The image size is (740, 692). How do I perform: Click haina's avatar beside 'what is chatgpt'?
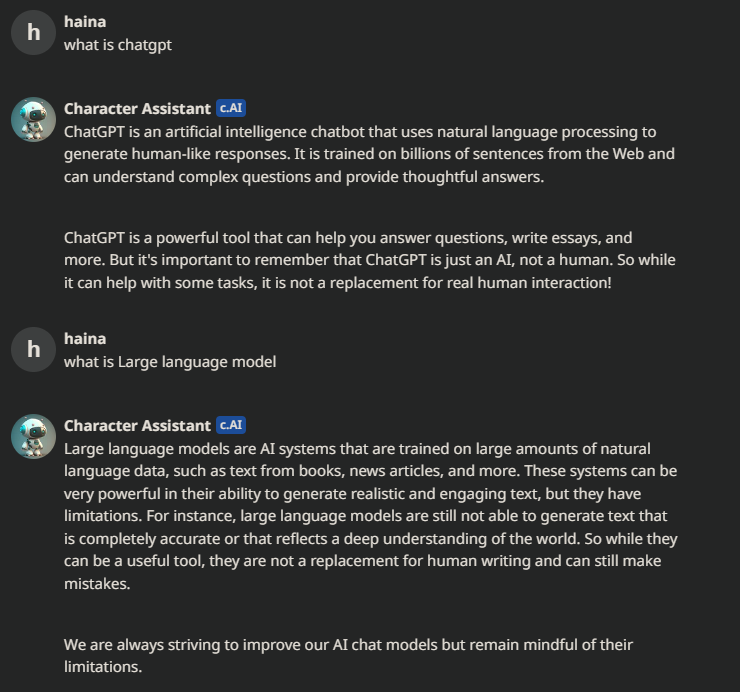click(x=33, y=33)
